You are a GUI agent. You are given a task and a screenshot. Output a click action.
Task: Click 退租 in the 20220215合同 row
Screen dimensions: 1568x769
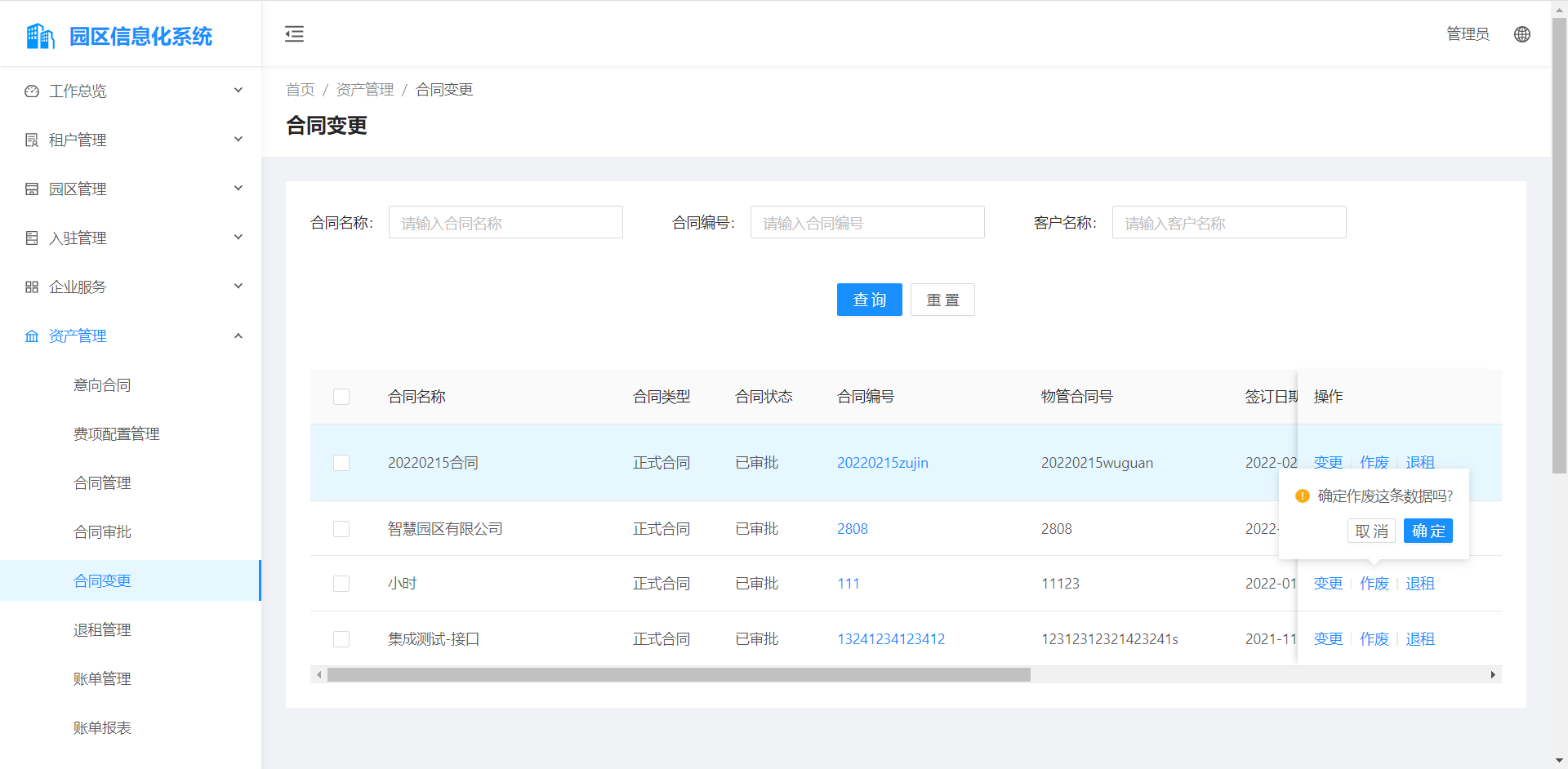click(1420, 462)
